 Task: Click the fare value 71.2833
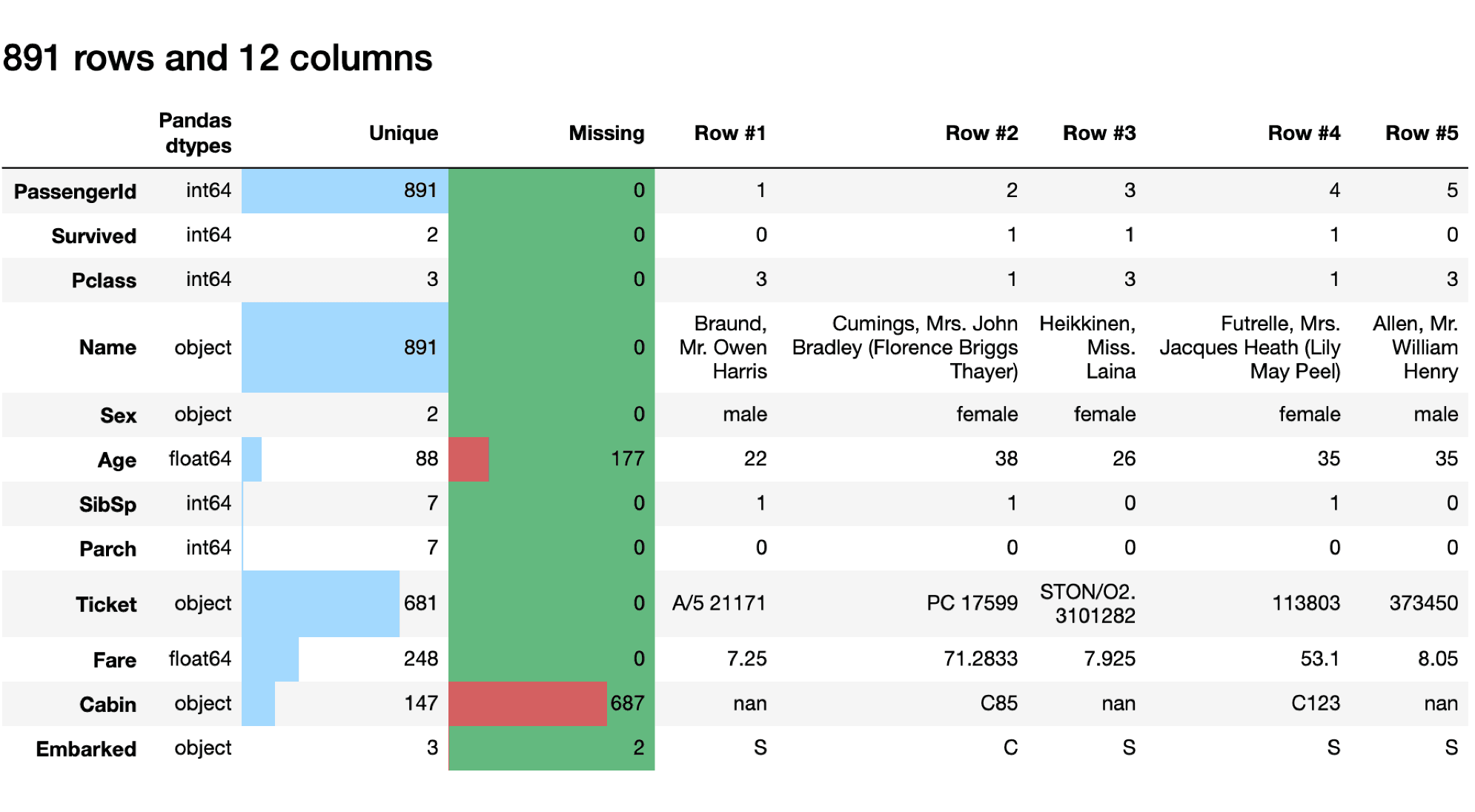click(980, 659)
